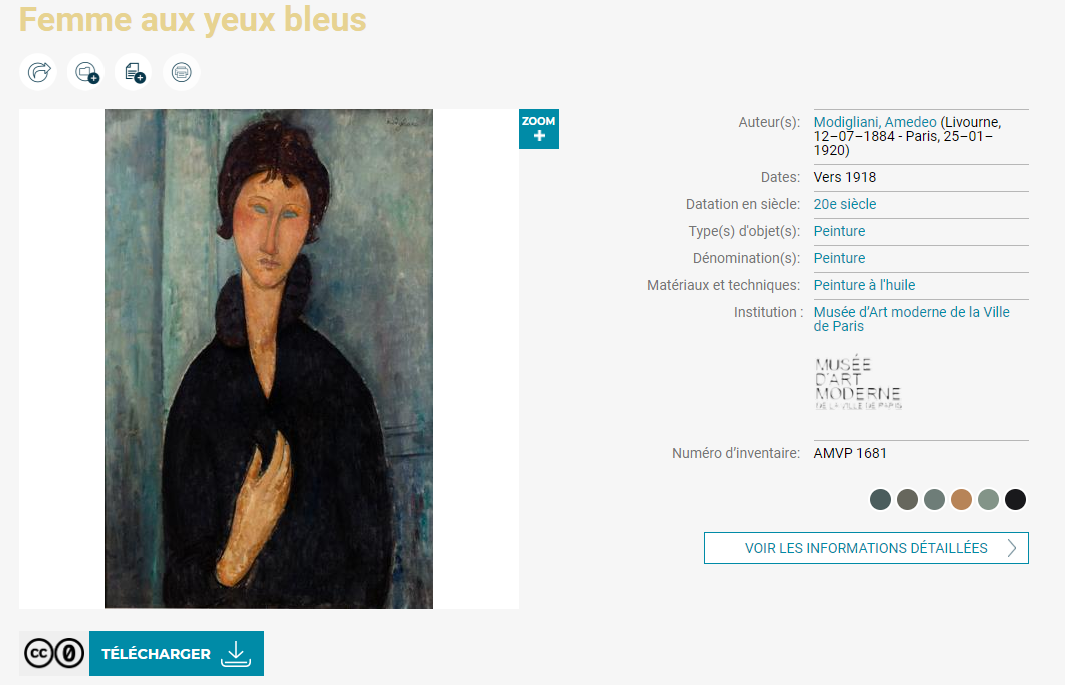Image resolution: width=1065 pixels, height=685 pixels.
Task: Open the print icon
Action: click(x=181, y=71)
